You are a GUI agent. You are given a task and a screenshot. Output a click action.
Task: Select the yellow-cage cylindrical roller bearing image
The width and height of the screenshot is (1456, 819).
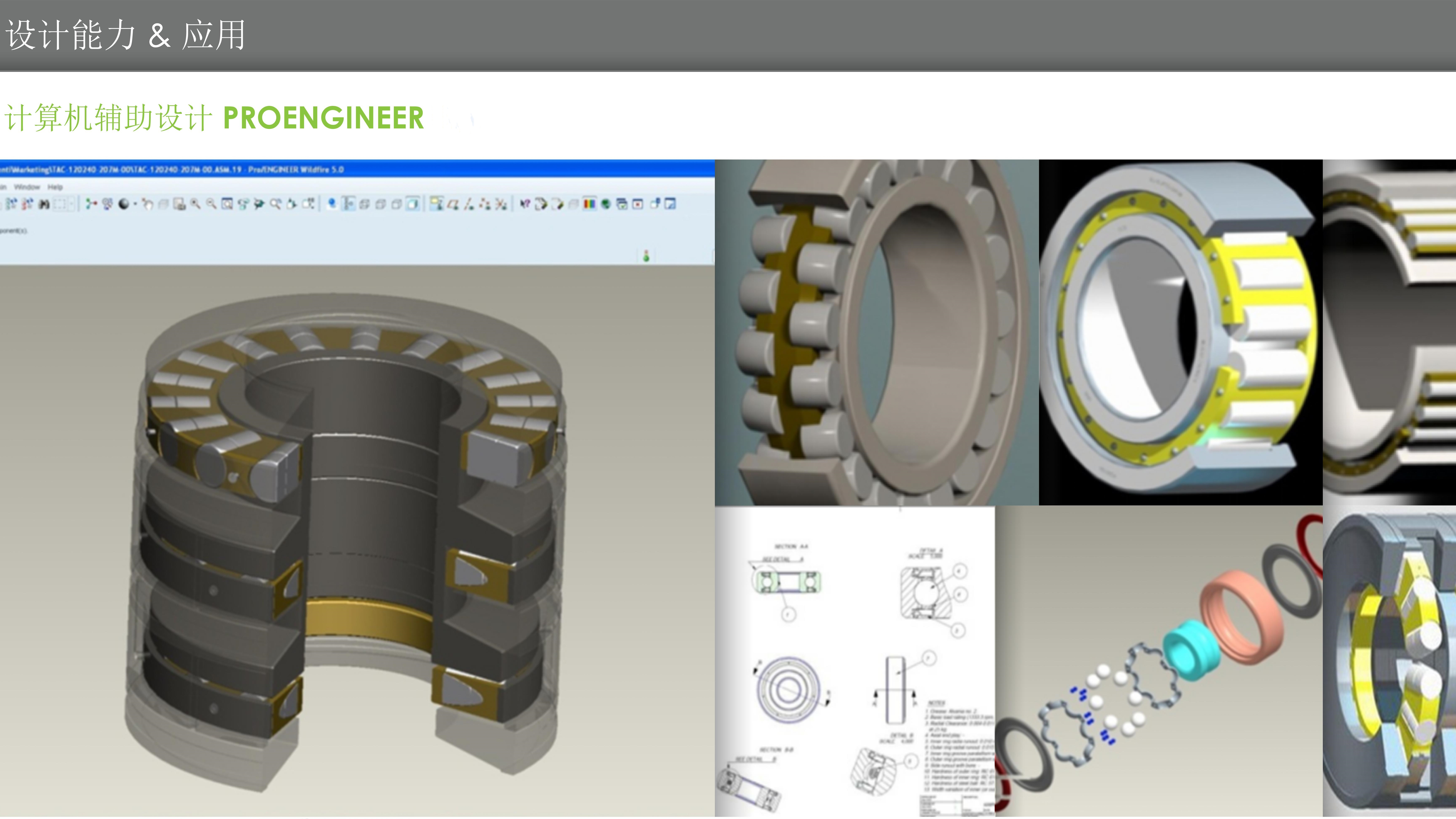(x=1181, y=332)
